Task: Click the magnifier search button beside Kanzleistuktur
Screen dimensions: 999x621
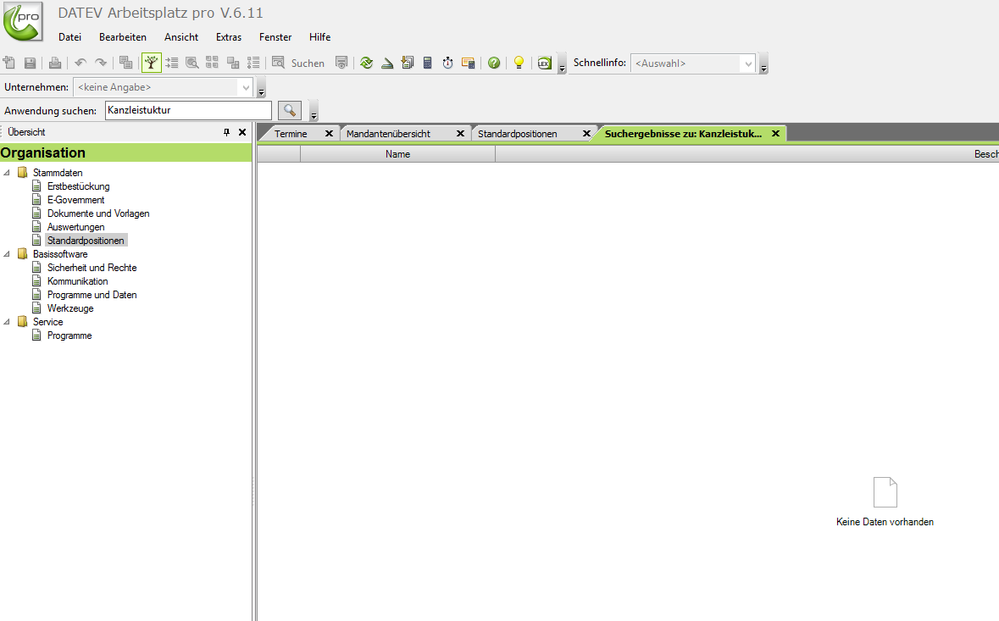Action: (289, 110)
